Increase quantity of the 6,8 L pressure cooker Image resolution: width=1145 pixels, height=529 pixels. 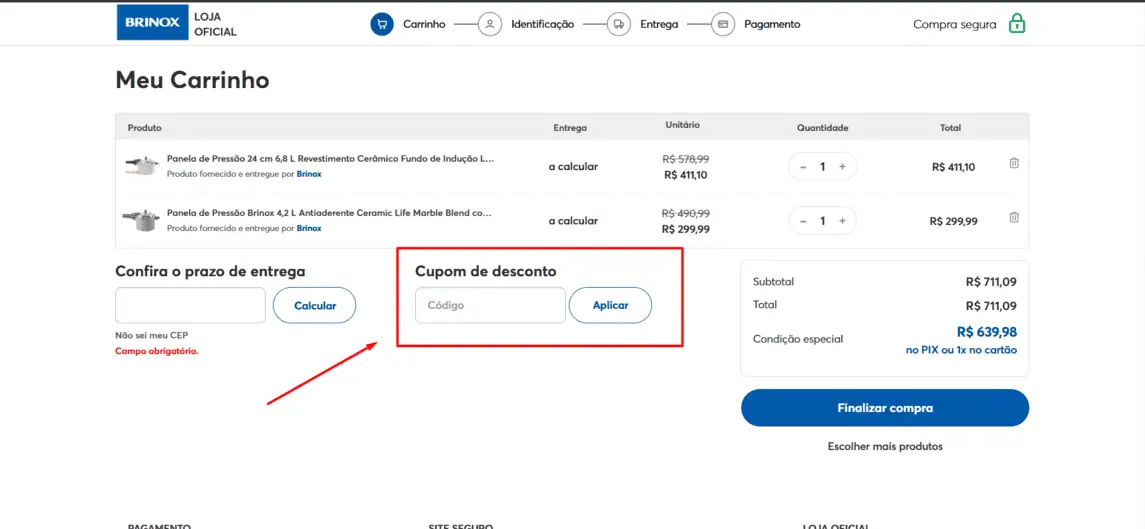pos(842,167)
